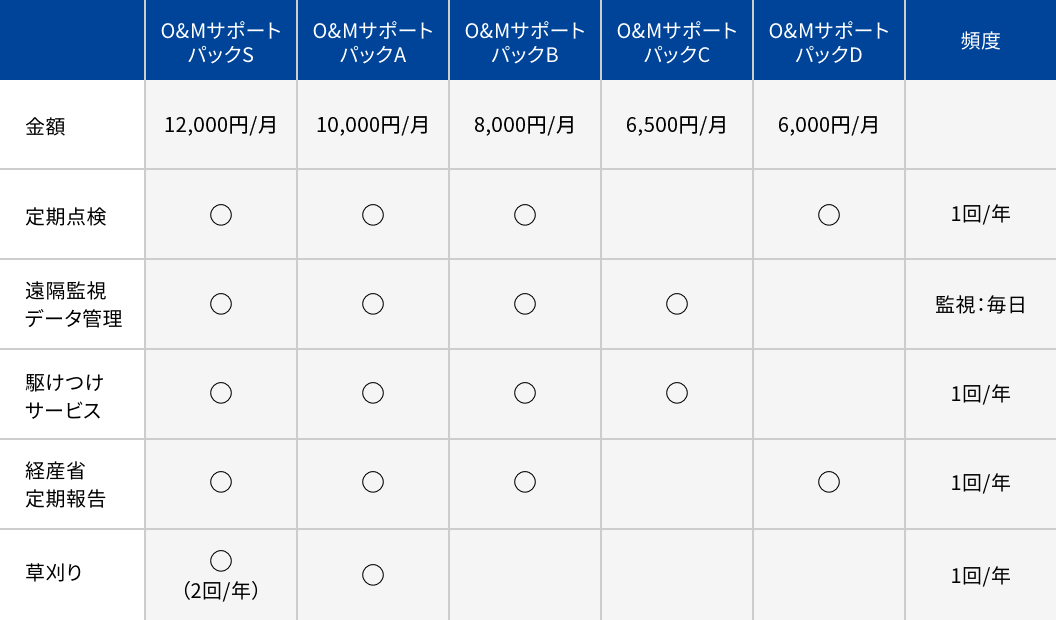Click the 遠隔監視 データ管理 row label
Image resolution: width=1056 pixels, height=620 pixels.
coord(73,304)
